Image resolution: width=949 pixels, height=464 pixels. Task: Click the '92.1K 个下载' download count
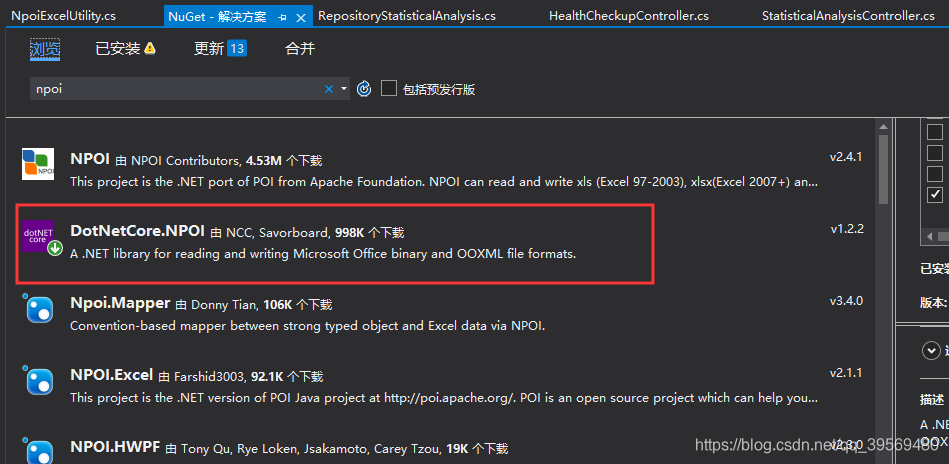(x=287, y=377)
